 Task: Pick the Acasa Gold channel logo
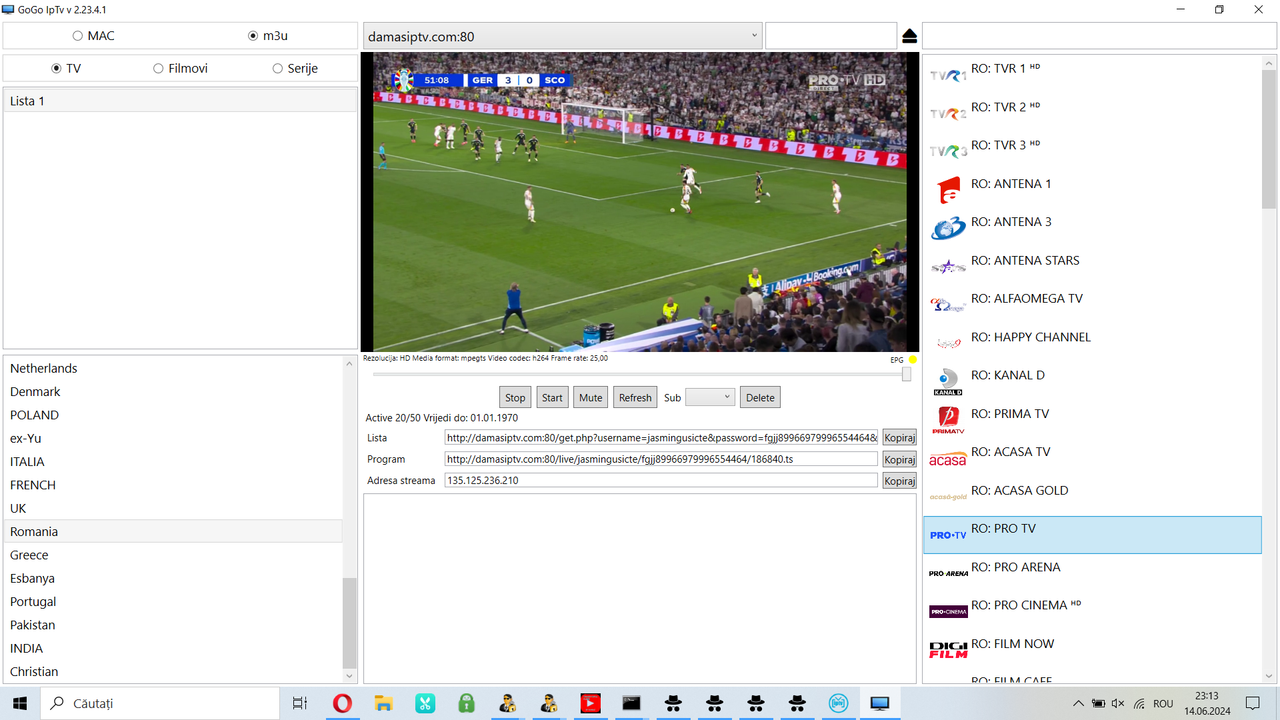[948, 496]
